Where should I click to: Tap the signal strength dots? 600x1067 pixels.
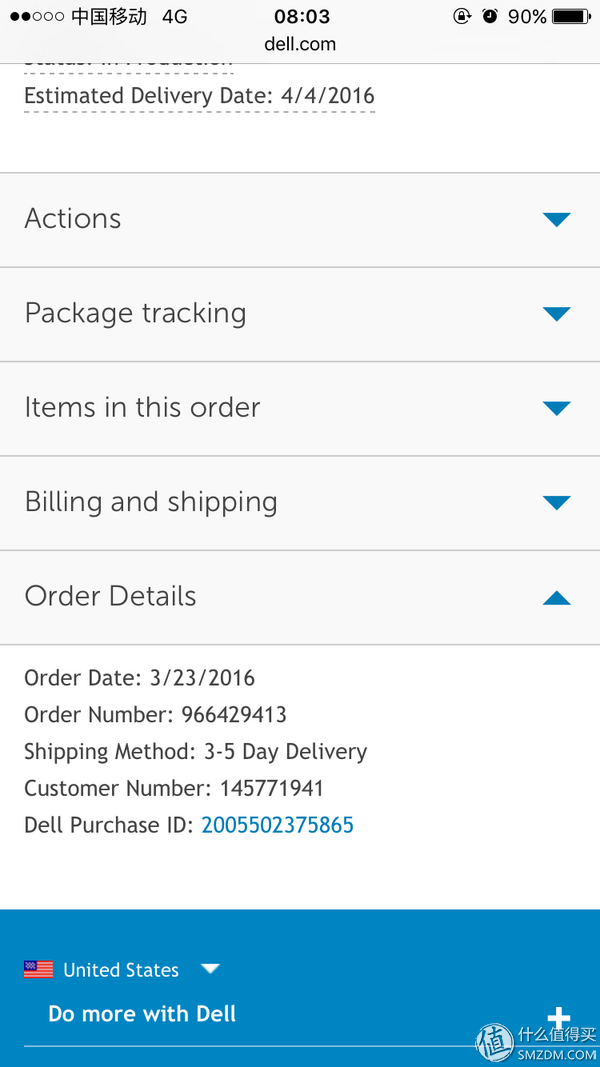(37, 16)
